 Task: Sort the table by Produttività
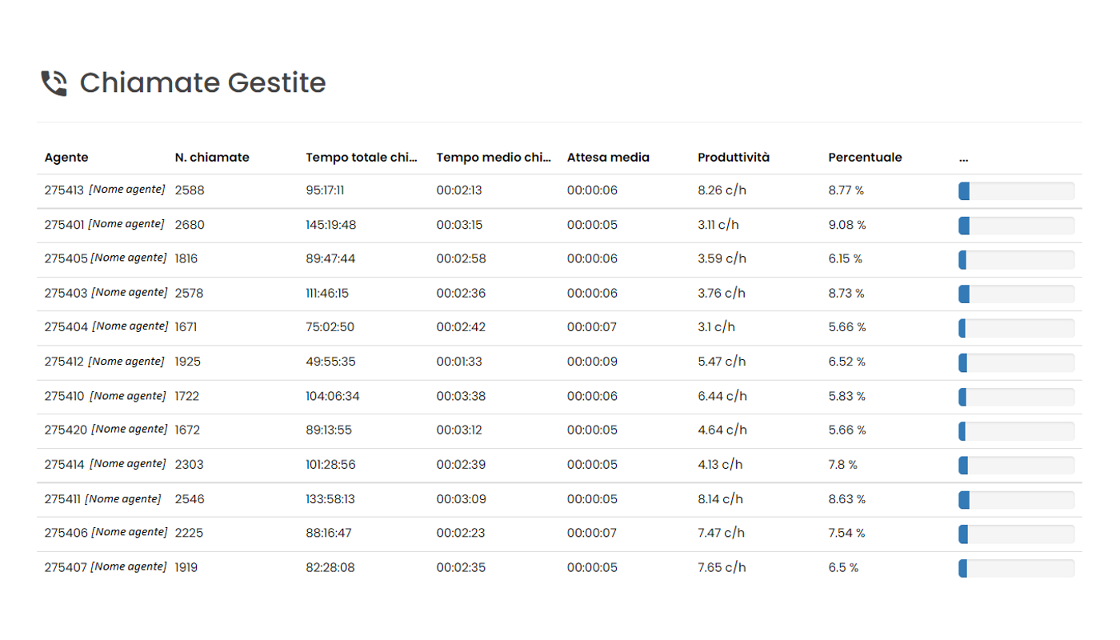[733, 157]
